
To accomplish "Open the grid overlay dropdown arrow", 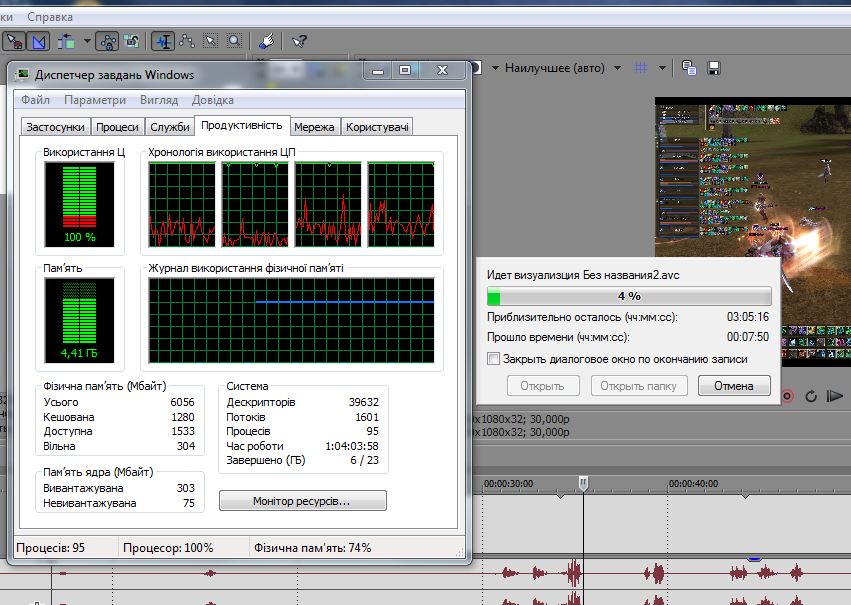I will pyautogui.click(x=662, y=68).
